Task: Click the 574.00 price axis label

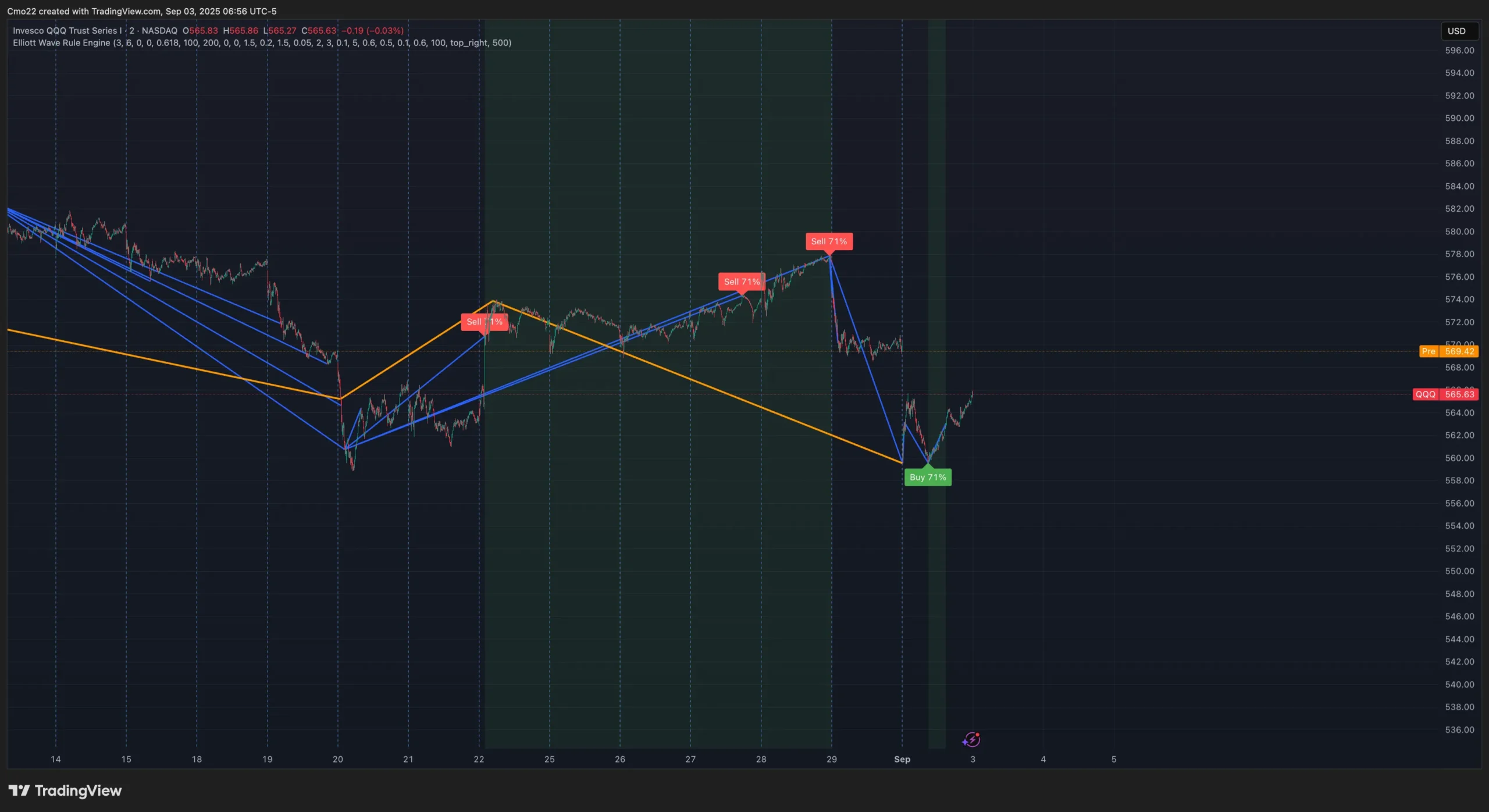Action: 1459,300
